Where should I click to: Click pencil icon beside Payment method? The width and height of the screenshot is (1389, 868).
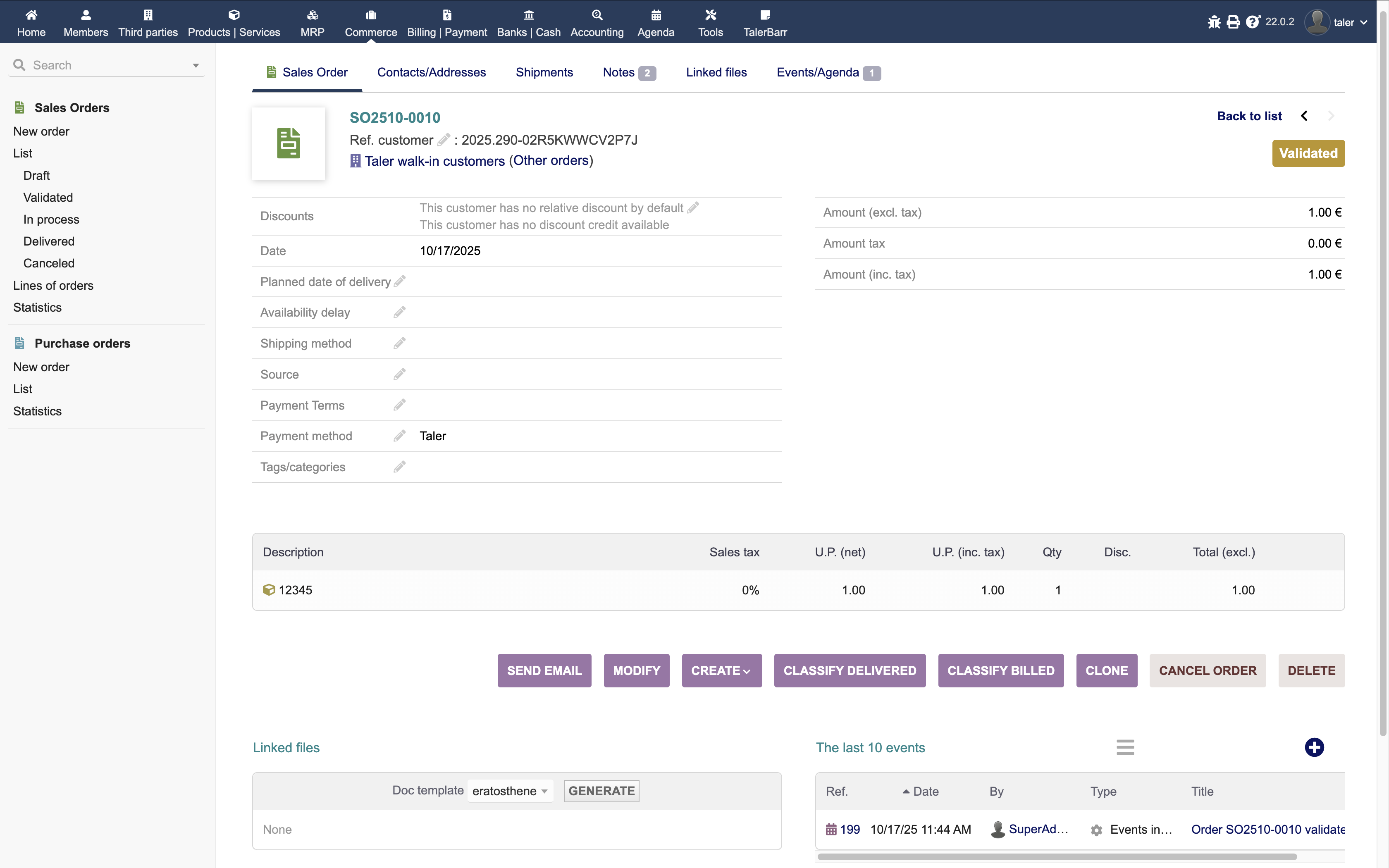(x=399, y=436)
